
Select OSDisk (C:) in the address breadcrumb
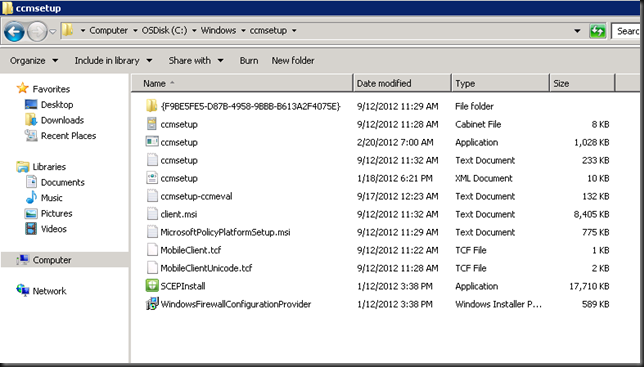point(164,30)
